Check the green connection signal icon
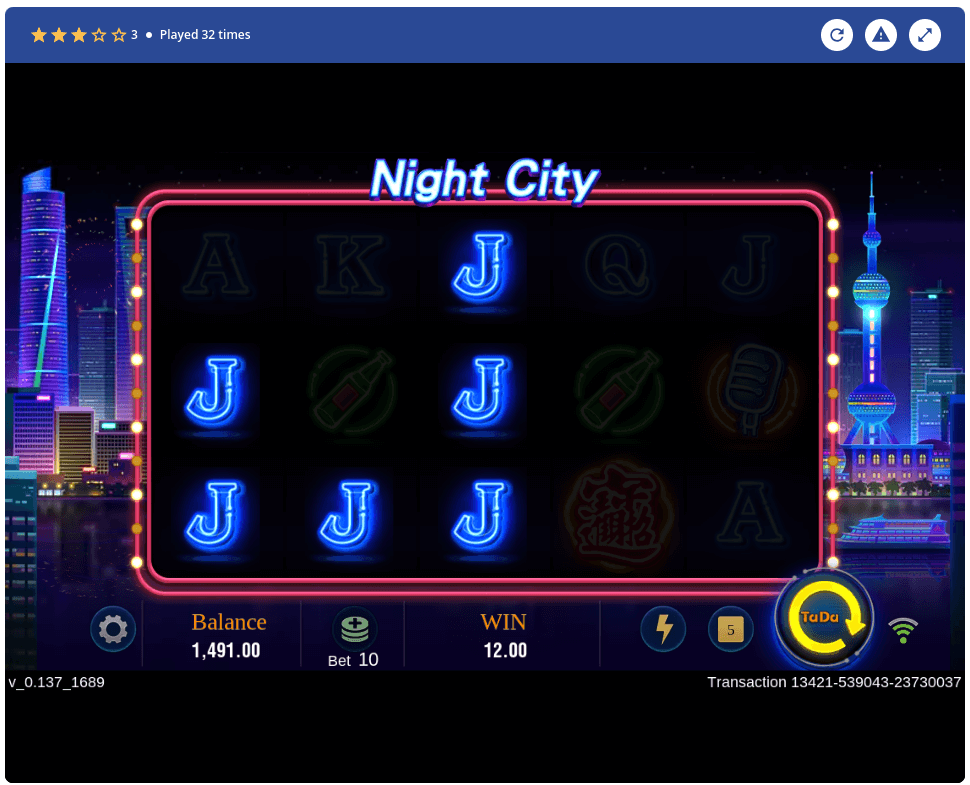 coord(903,630)
